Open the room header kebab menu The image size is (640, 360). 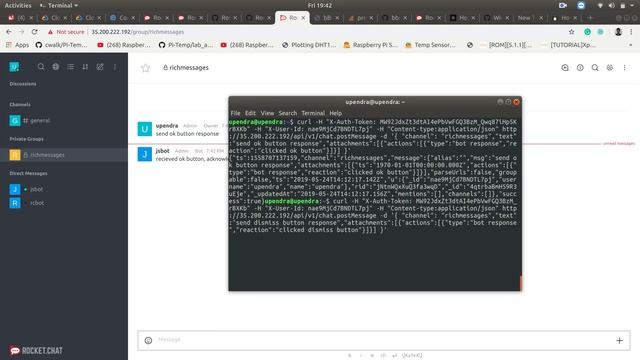(x=624, y=68)
